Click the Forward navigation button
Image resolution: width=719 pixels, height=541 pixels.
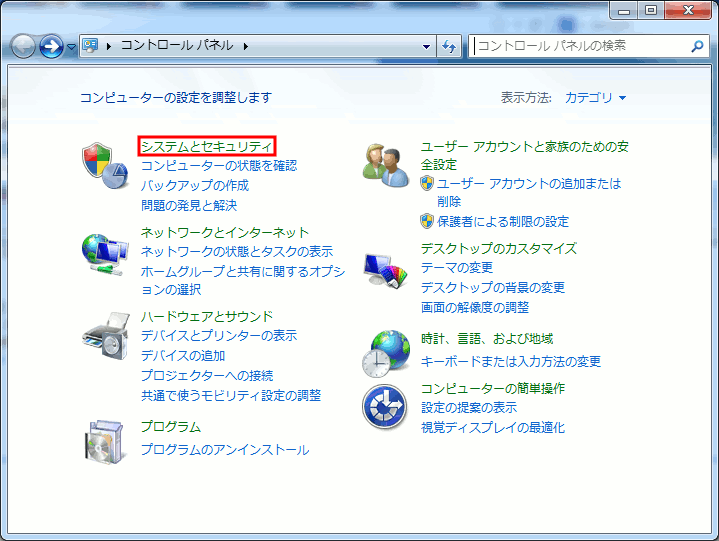(51, 46)
